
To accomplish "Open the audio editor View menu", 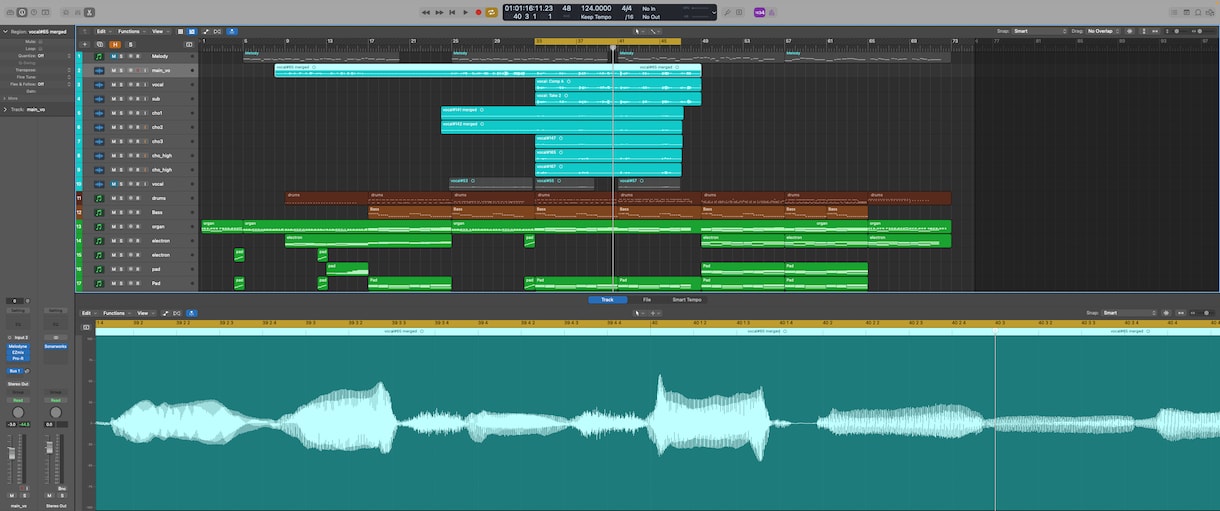I will (x=145, y=313).
